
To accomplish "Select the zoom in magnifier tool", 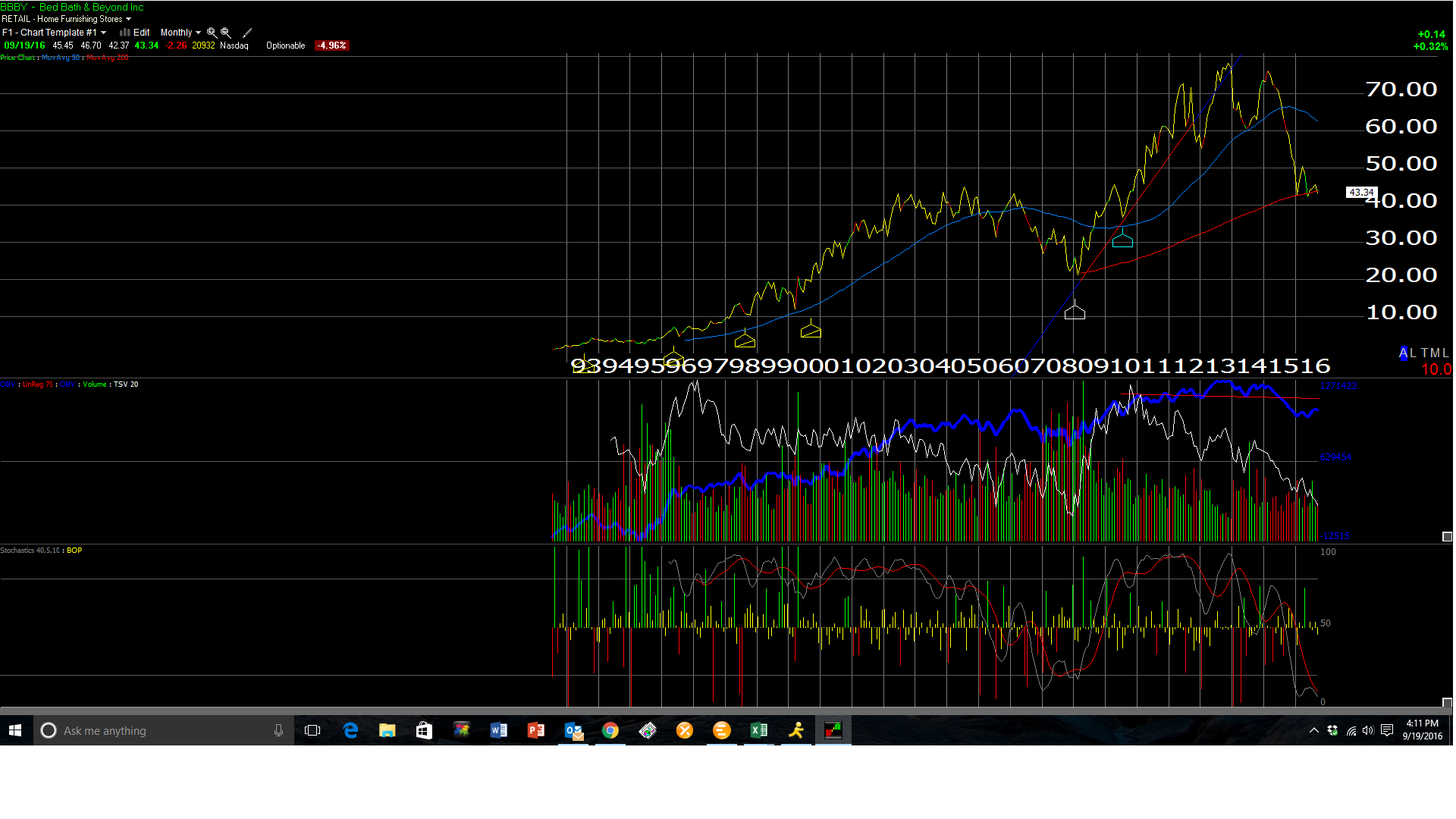I will [x=211, y=32].
